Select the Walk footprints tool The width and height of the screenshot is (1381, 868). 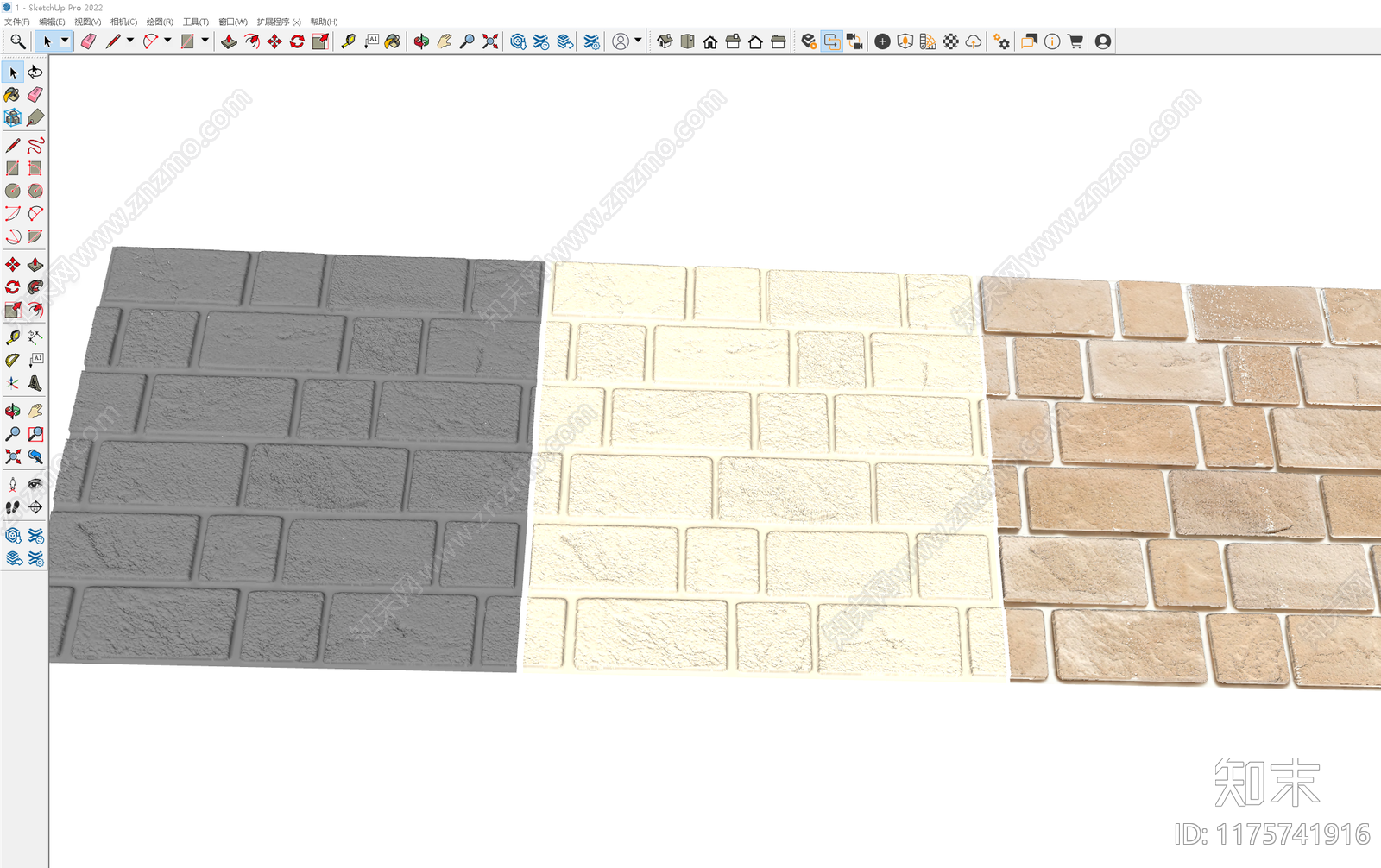pos(13,507)
